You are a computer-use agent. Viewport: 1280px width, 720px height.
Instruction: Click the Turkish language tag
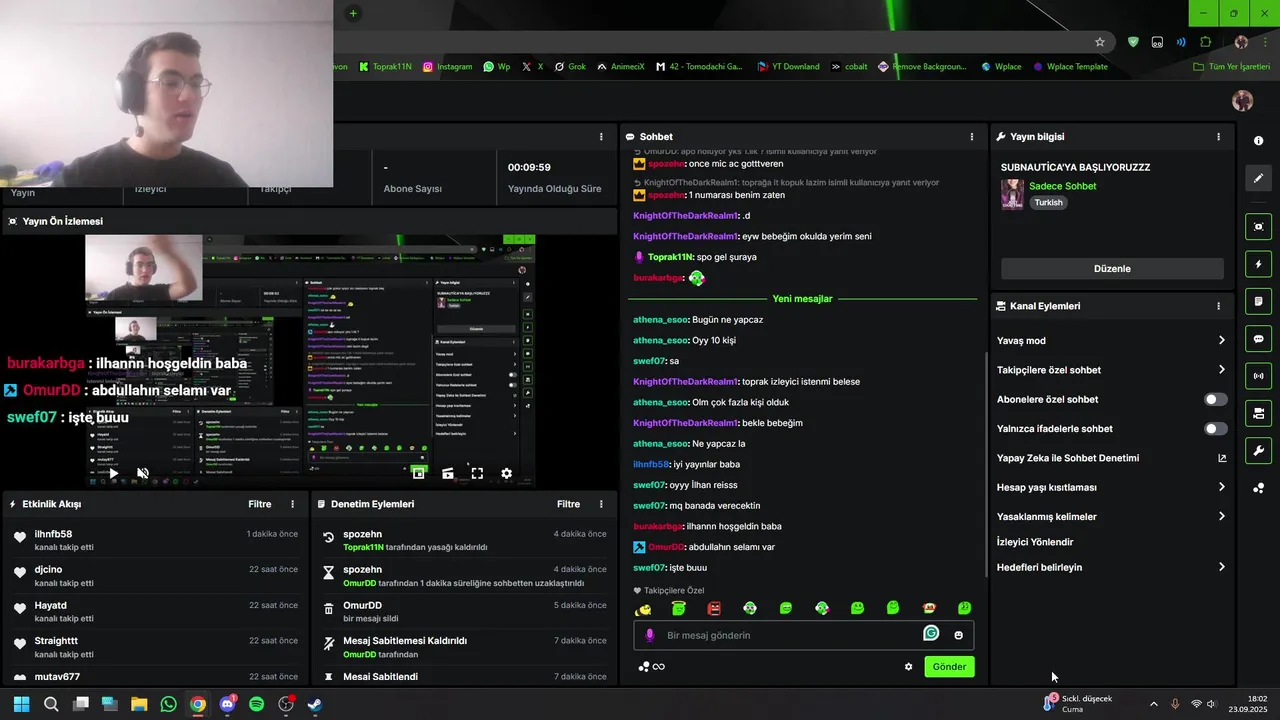click(x=1048, y=203)
